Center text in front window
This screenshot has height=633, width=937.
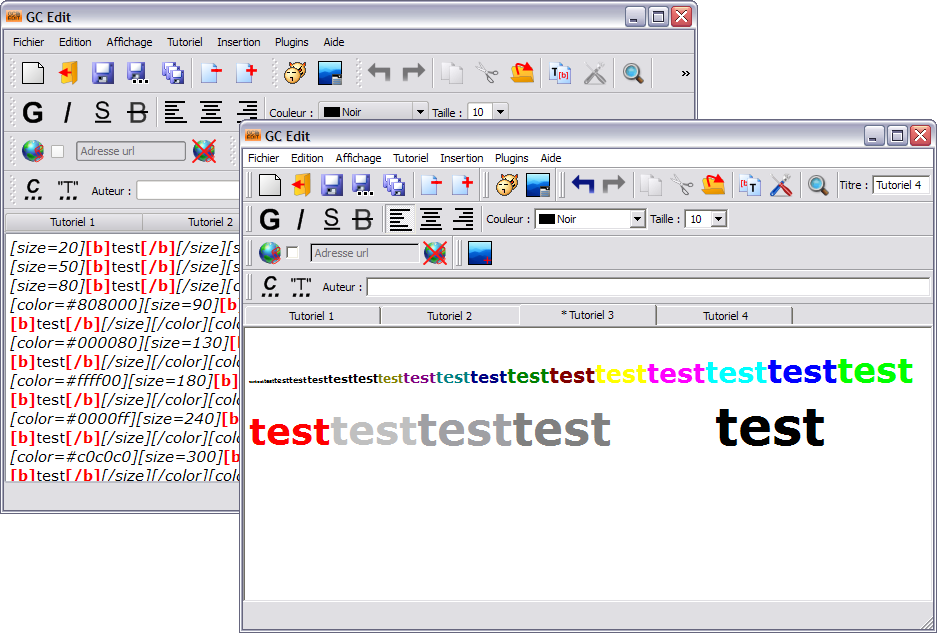click(431, 219)
